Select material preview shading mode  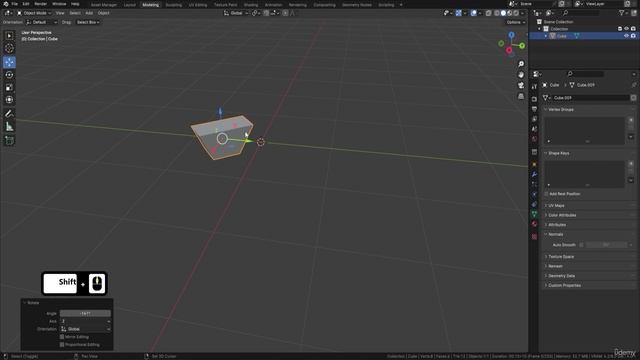(510, 13)
